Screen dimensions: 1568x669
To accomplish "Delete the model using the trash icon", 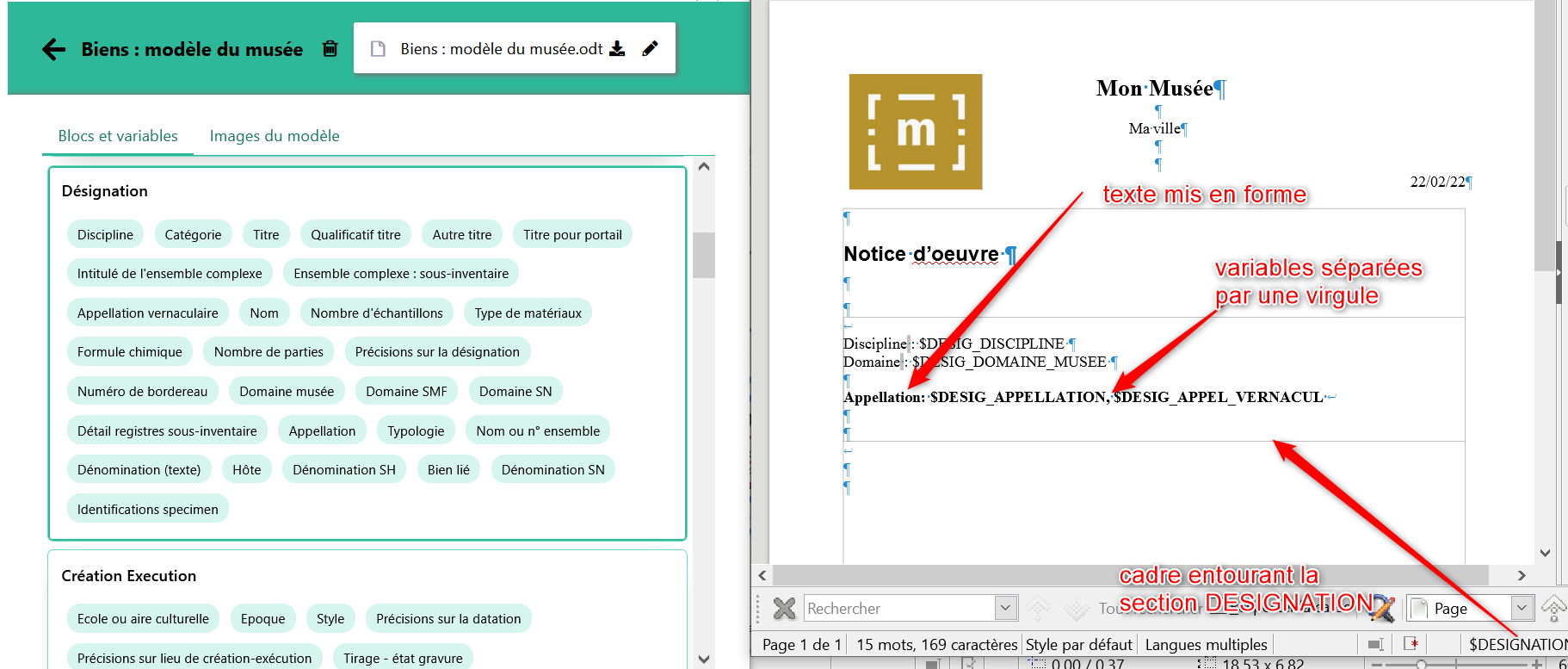I will [330, 48].
